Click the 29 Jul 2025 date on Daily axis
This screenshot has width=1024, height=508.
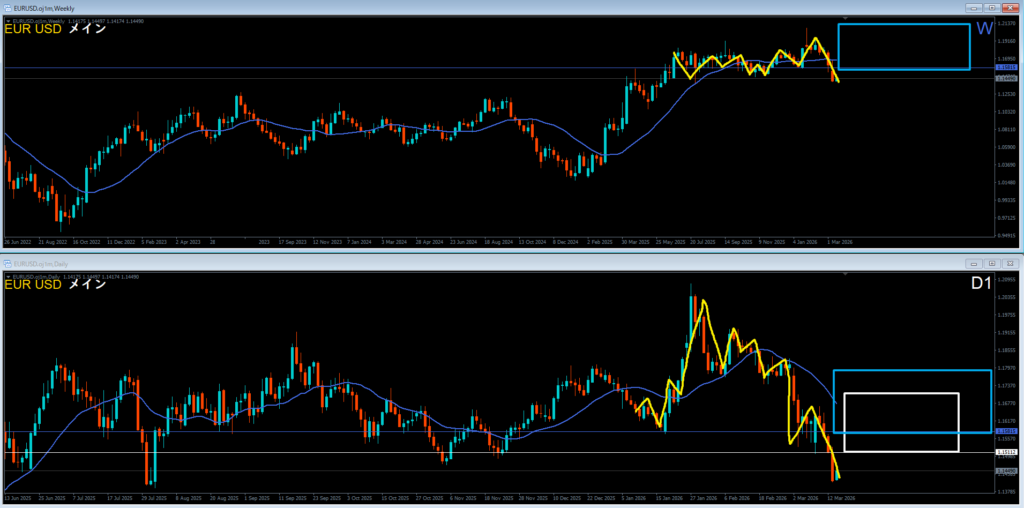153,498
